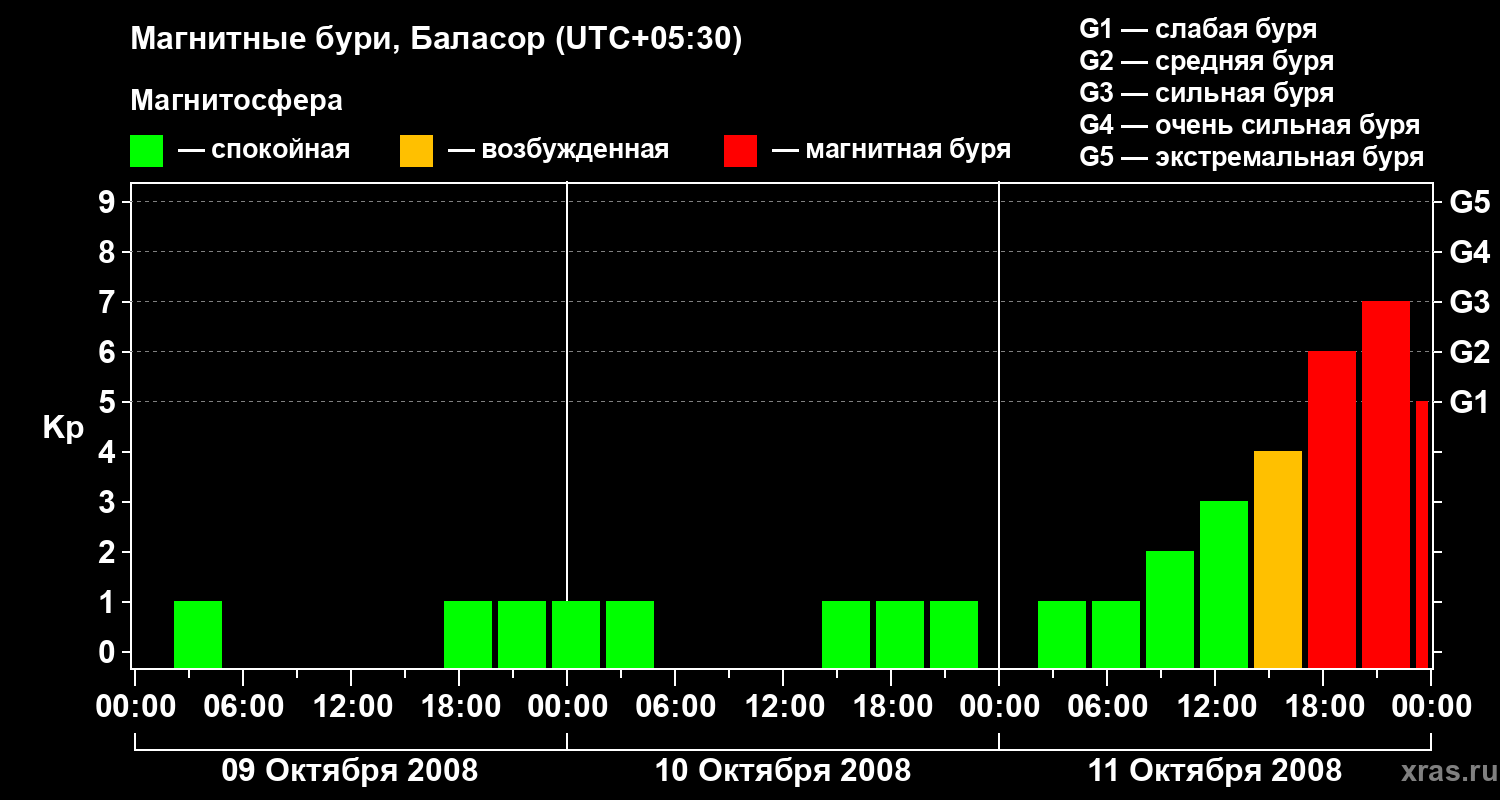This screenshot has width=1500, height=800.
Task: Select the red bar at Kp 6
Action: pyautogui.click(x=1332, y=509)
